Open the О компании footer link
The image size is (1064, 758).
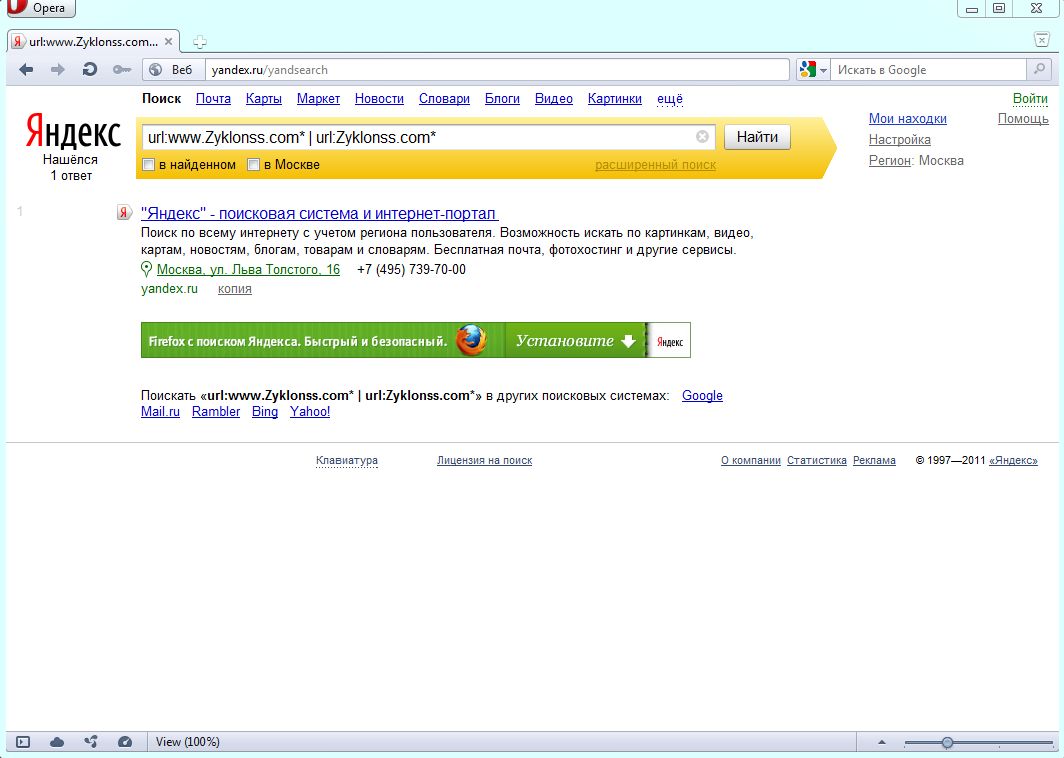[x=750, y=461]
